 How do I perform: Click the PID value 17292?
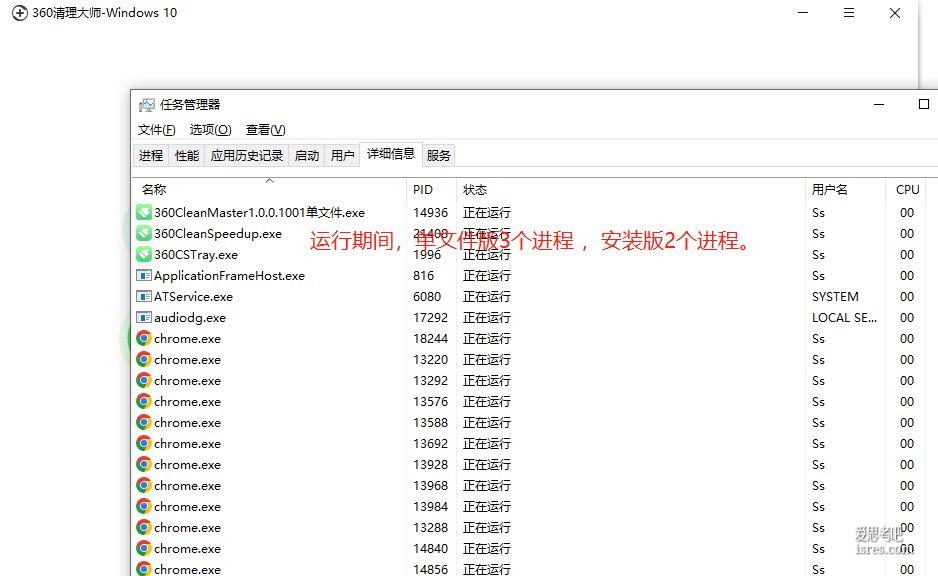click(x=431, y=318)
